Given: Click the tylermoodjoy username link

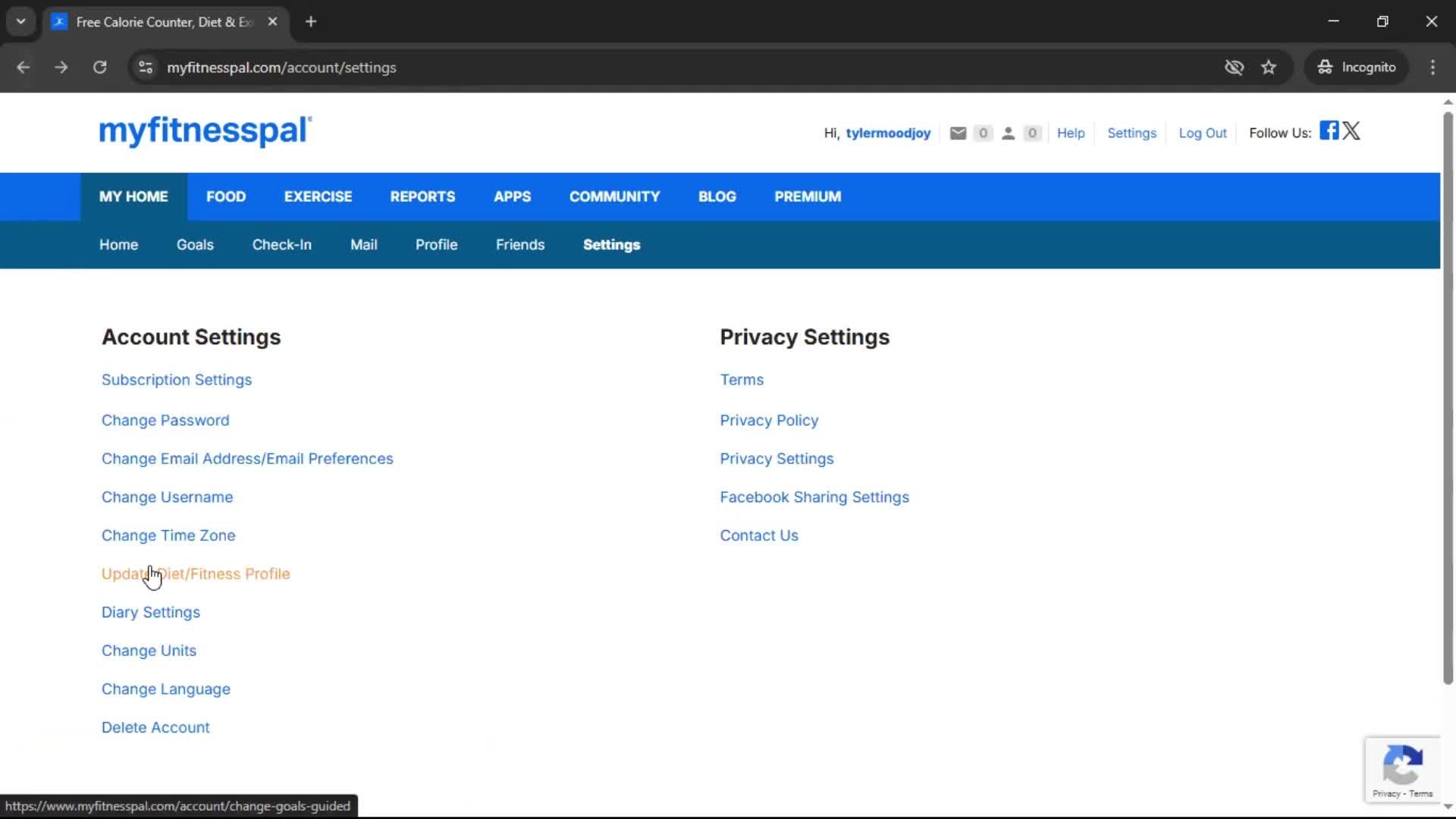Looking at the screenshot, I should (888, 133).
